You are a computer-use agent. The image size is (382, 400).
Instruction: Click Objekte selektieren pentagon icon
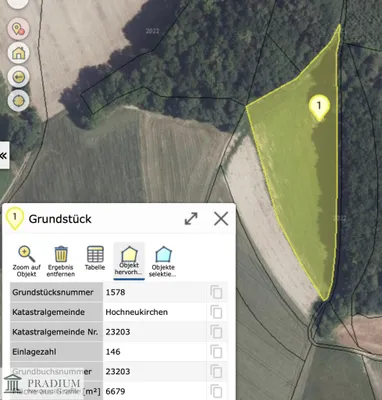[x=163, y=254]
